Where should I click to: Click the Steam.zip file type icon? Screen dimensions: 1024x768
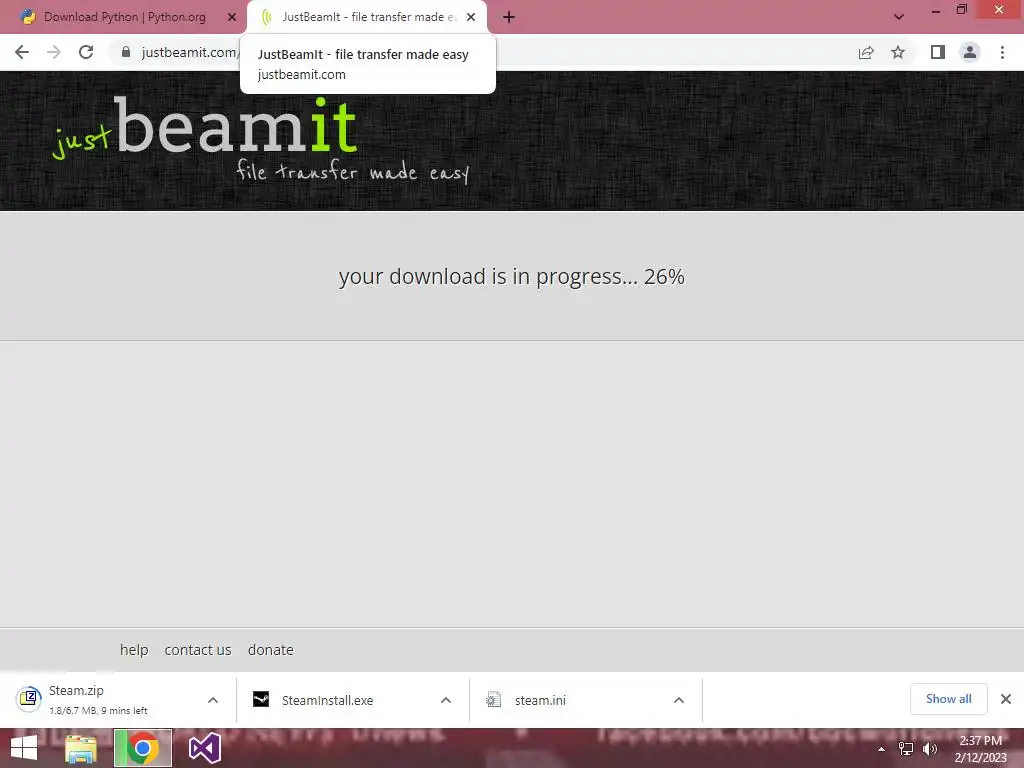pyautogui.click(x=29, y=699)
